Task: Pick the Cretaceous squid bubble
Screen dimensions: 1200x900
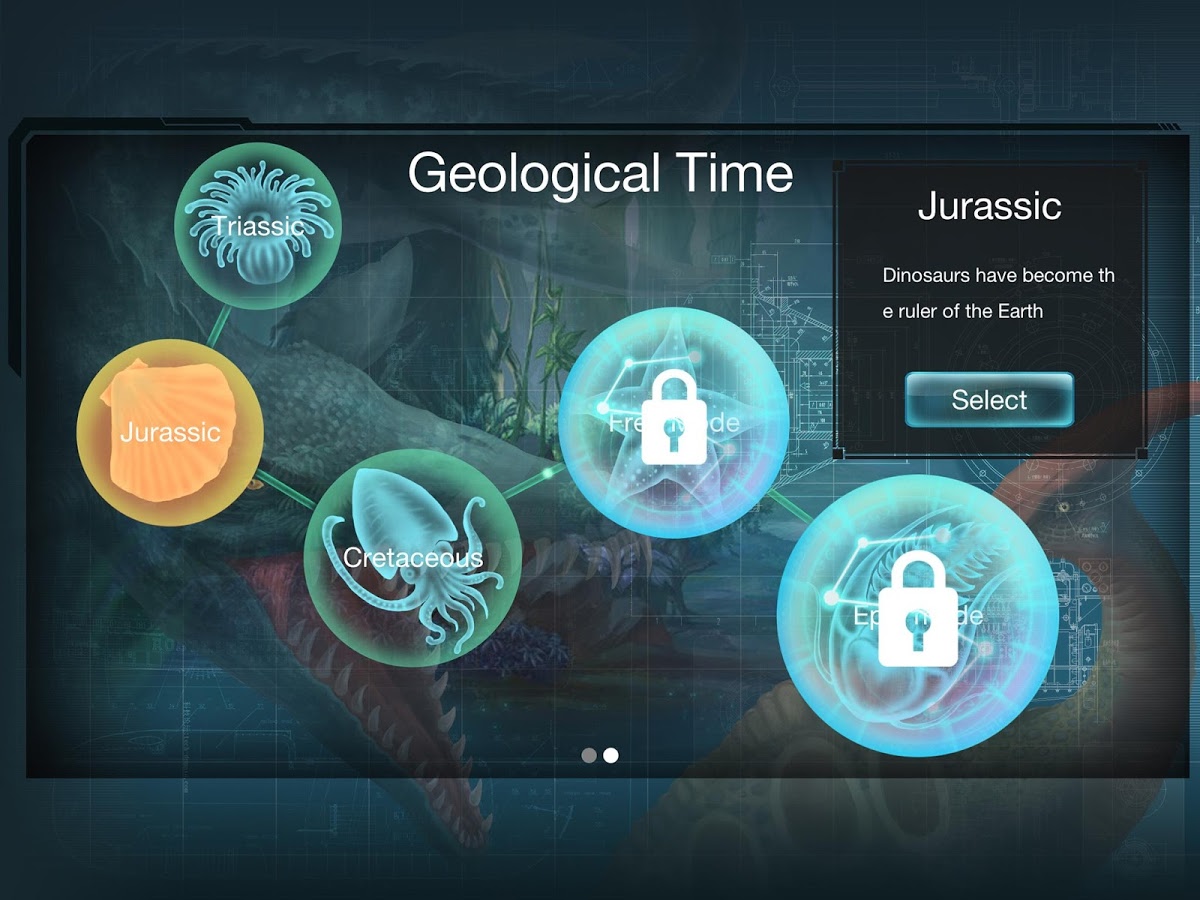Action: coord(412,557)
